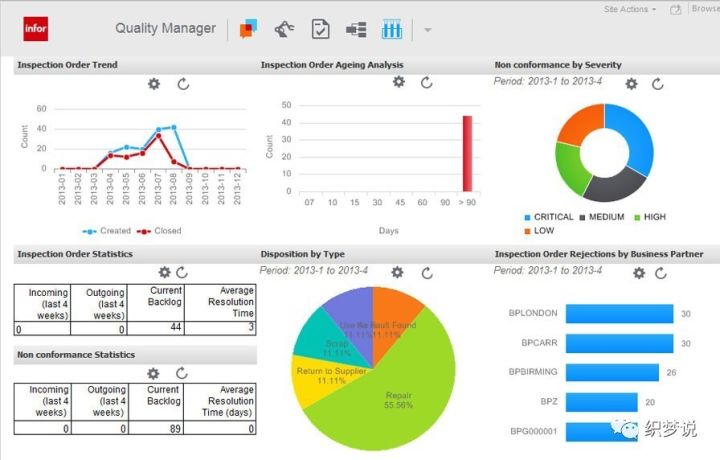Open the checklist document toolbar icon
720x460 pixels.
pos(320,29)
